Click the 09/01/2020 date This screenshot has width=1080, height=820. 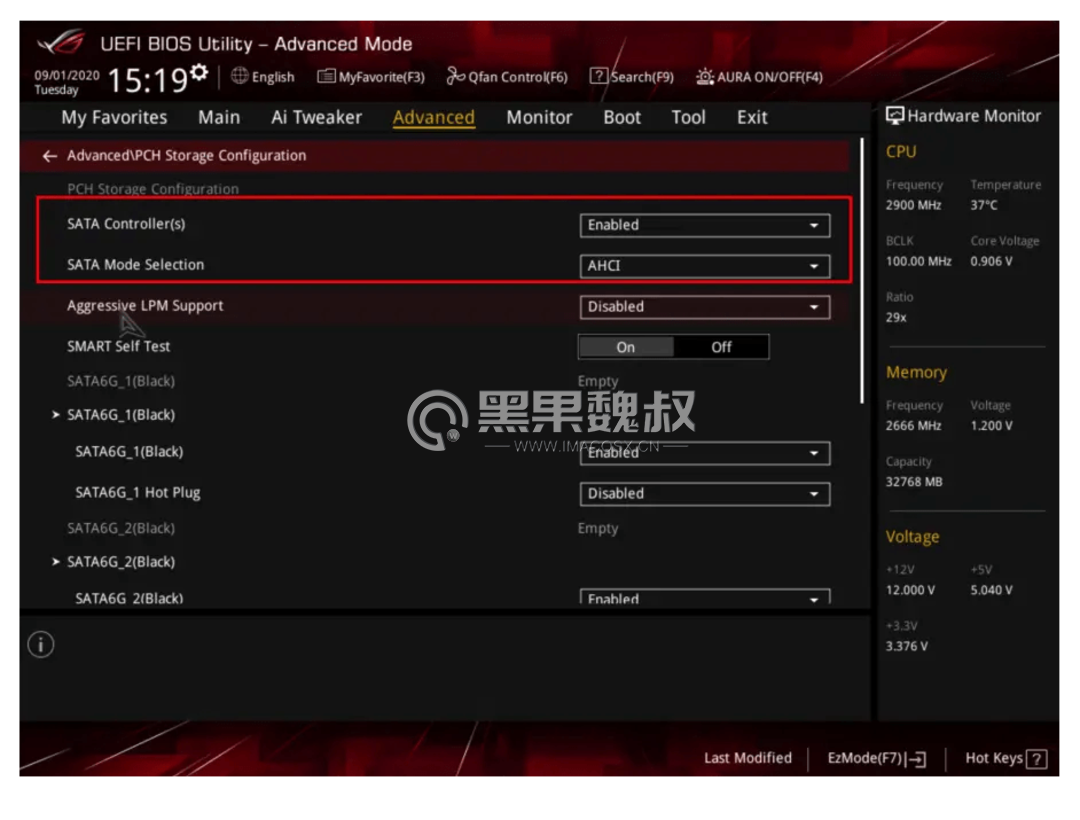[x=67, y=75]
